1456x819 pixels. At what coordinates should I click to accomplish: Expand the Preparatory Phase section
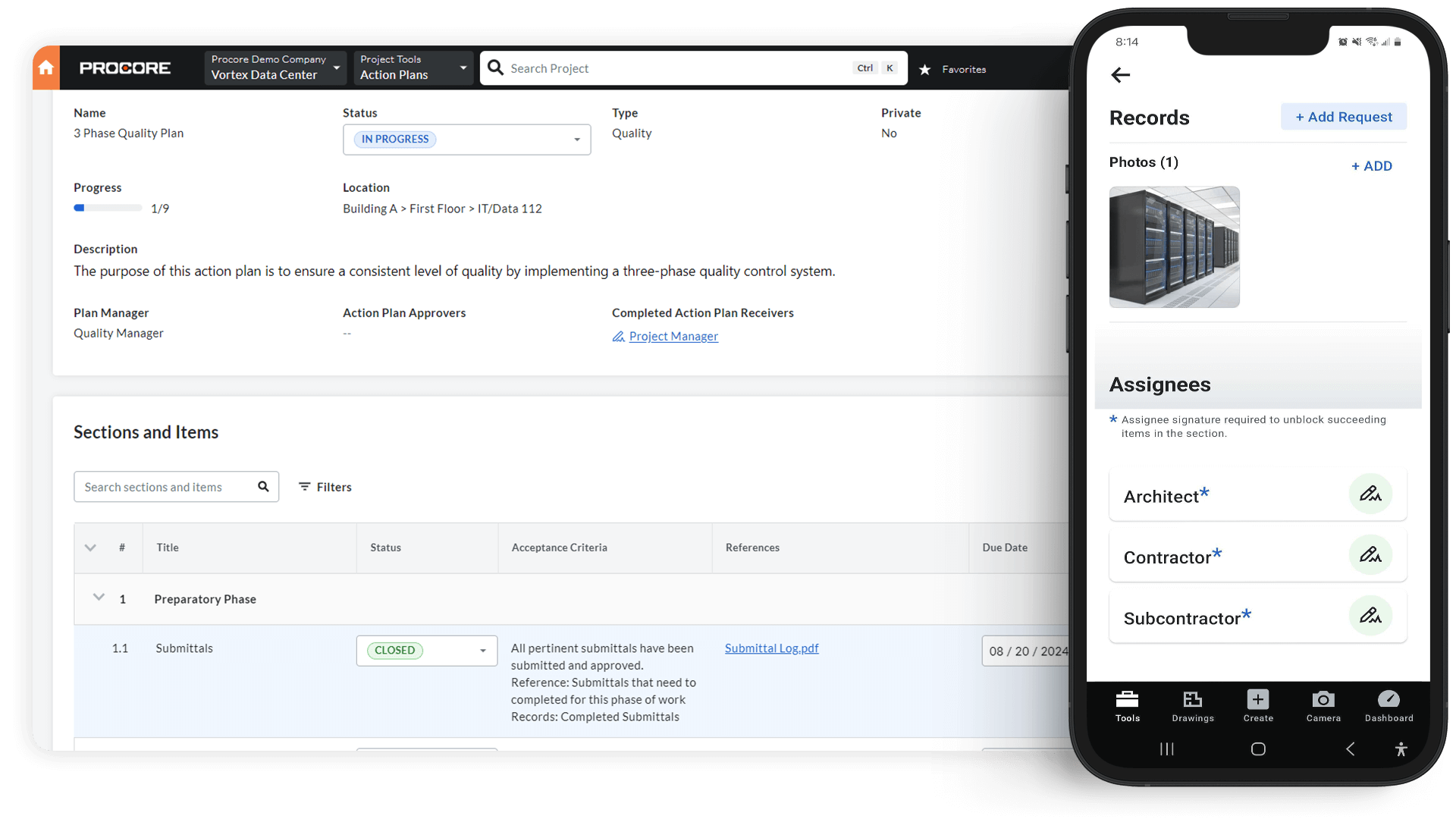click(98, 597)
